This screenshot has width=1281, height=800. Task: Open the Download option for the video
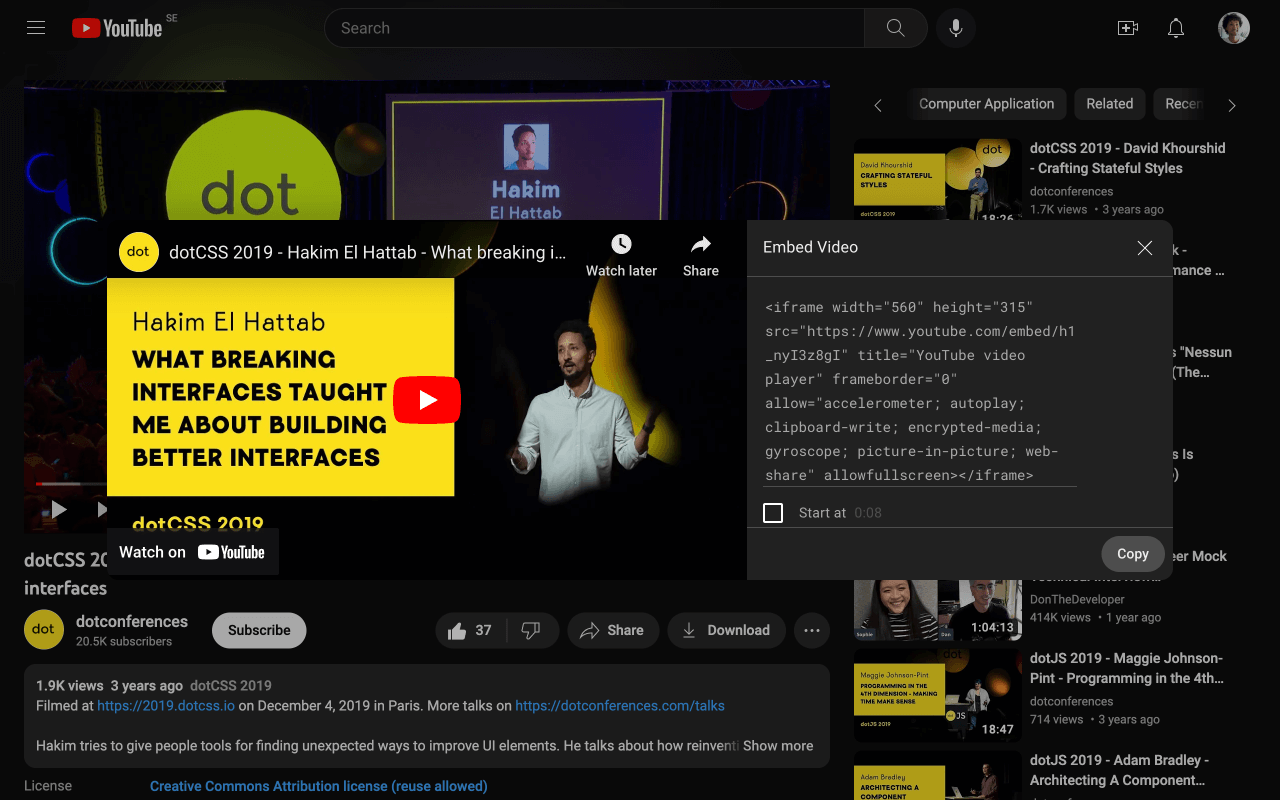[x=726, y=630]
